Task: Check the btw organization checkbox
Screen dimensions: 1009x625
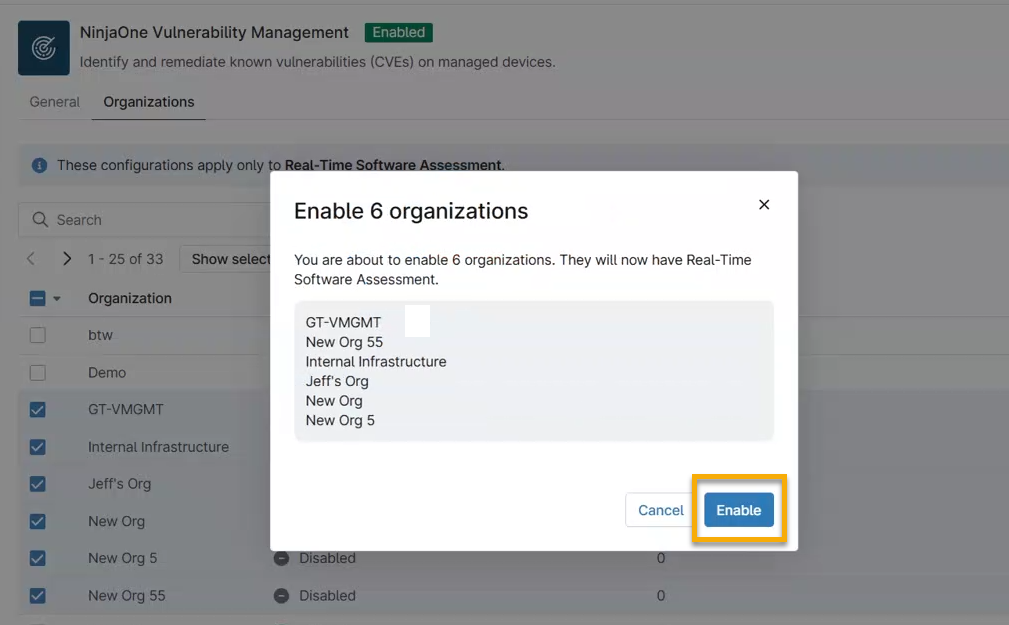Action: (37, 335)
